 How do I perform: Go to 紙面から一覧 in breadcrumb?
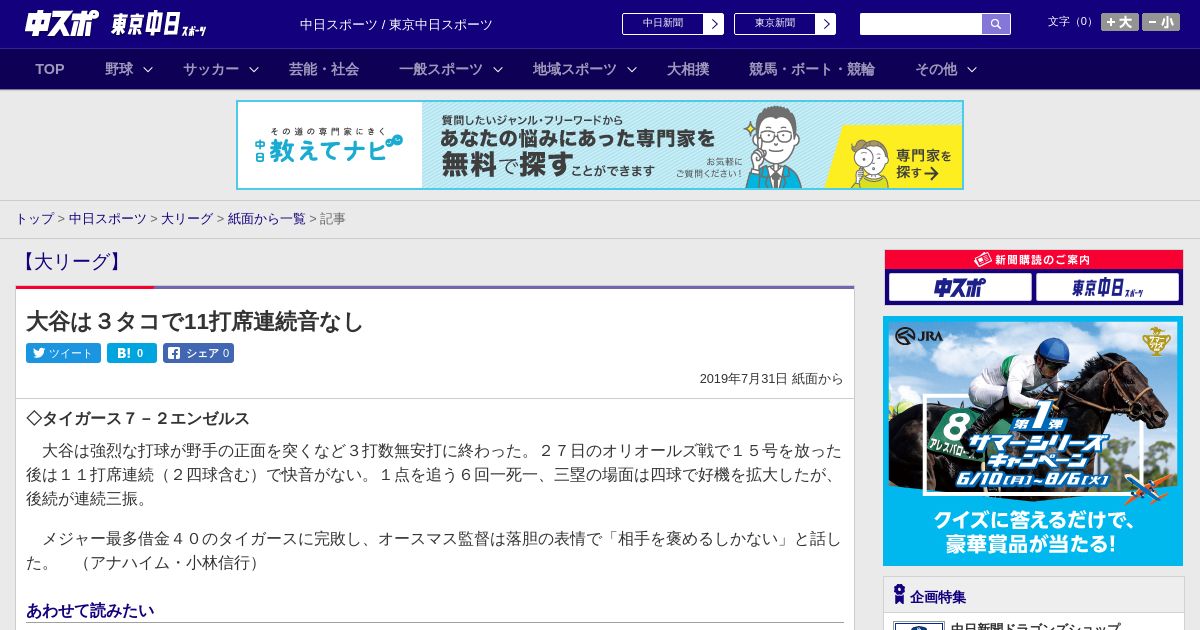(267, 218)
